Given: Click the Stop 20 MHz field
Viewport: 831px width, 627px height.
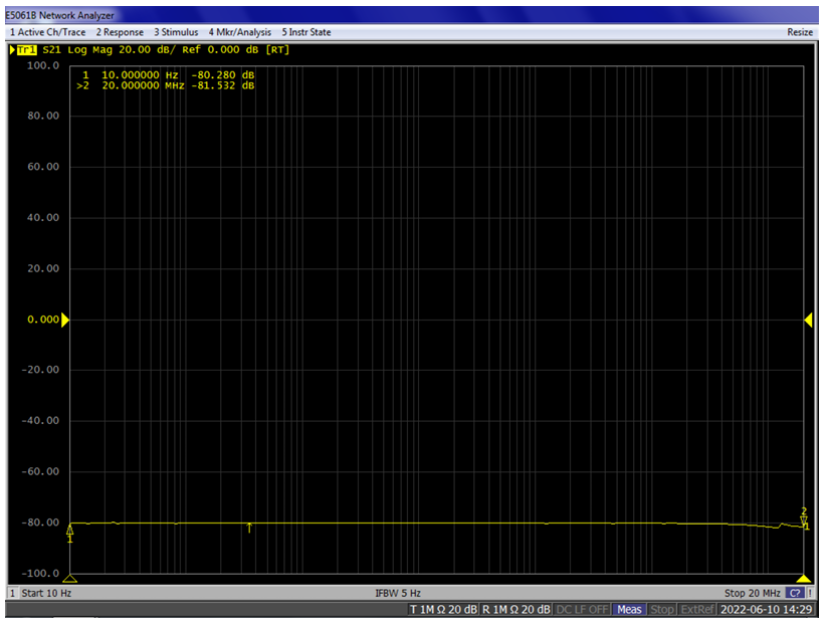Looking at the screenshot, I should [x=752, y=594].
